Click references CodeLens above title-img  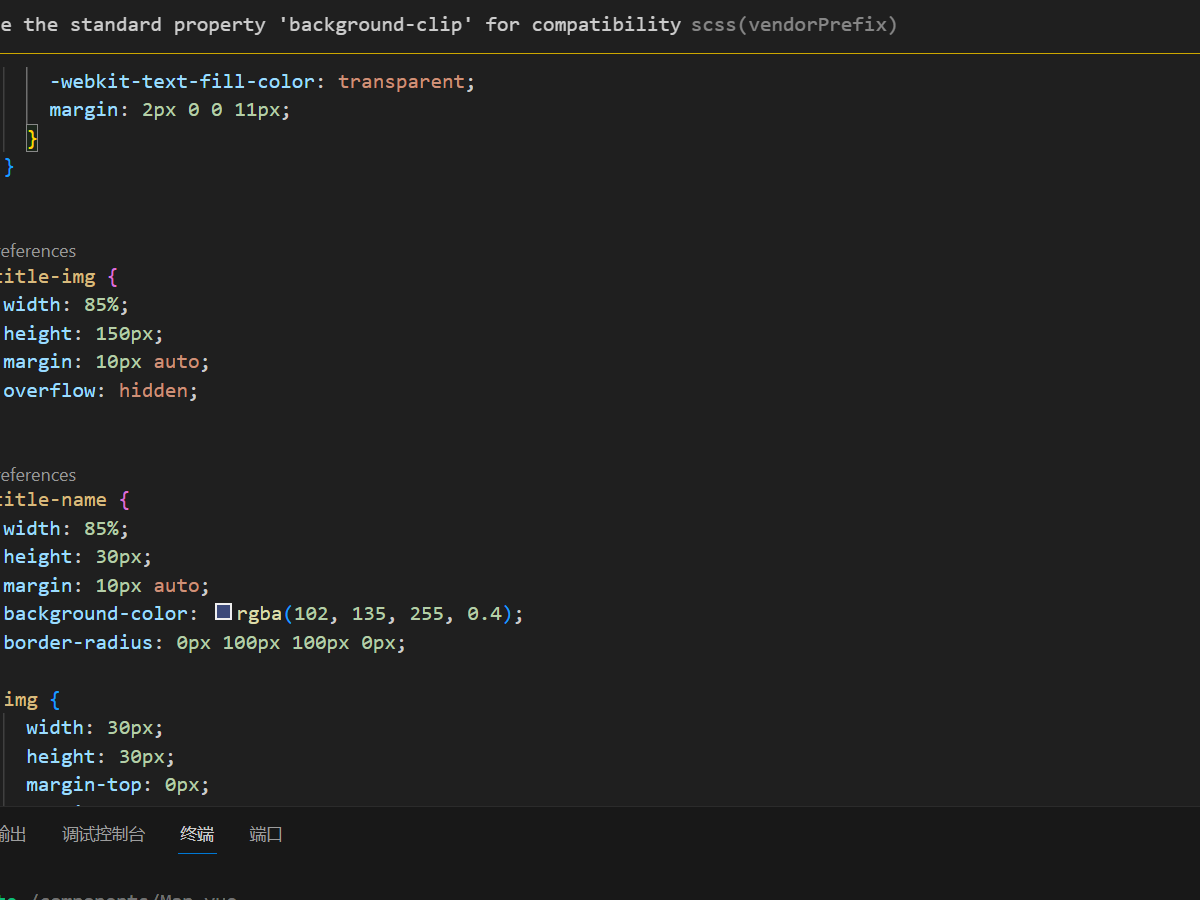coord(37,251)
